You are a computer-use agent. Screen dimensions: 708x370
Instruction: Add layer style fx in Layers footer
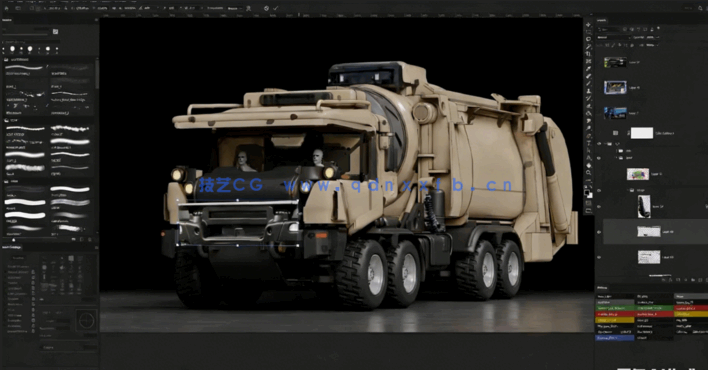[x=671, y=280]
